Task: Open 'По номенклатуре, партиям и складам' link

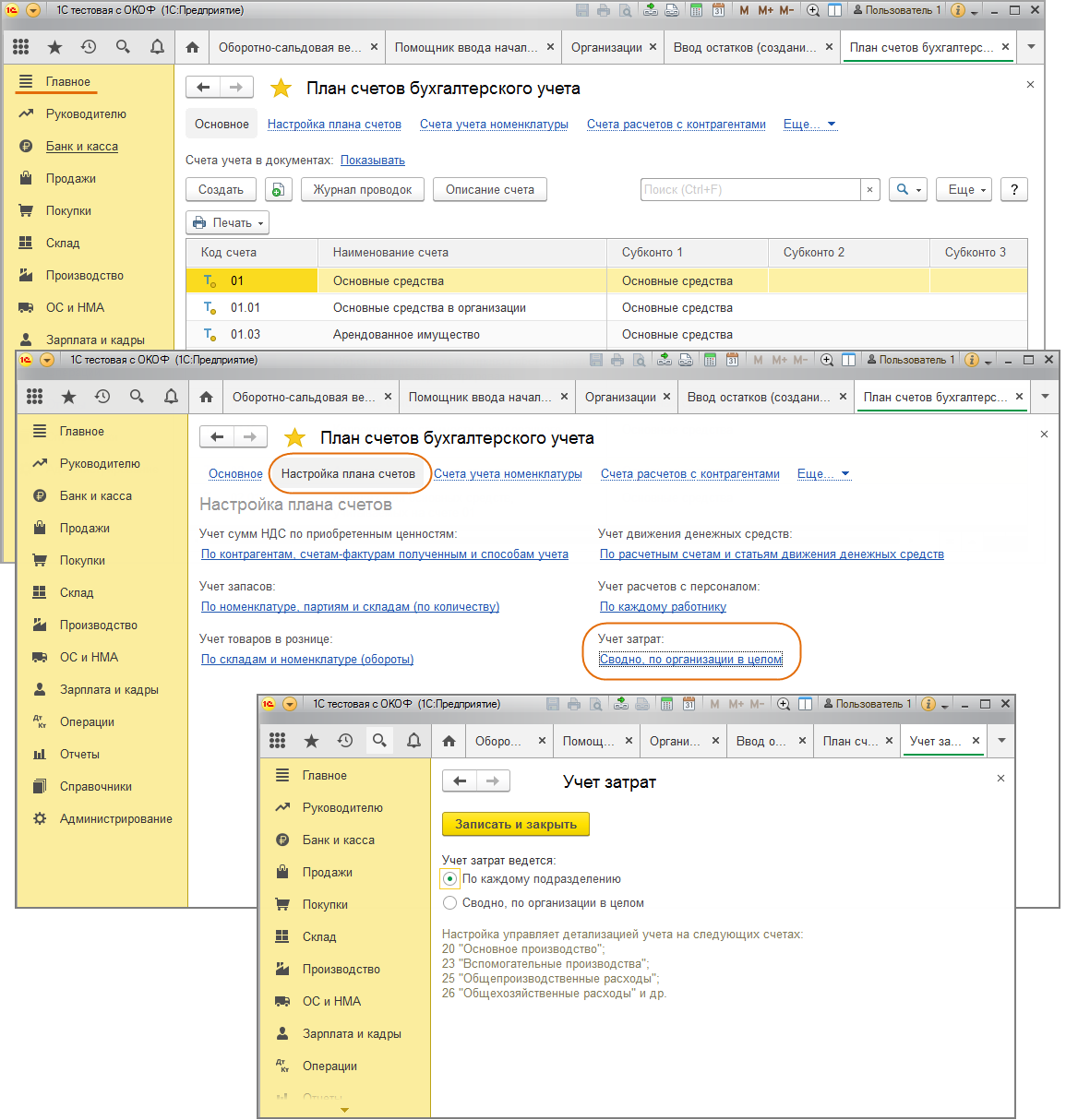Action: [x=350, y=606]
